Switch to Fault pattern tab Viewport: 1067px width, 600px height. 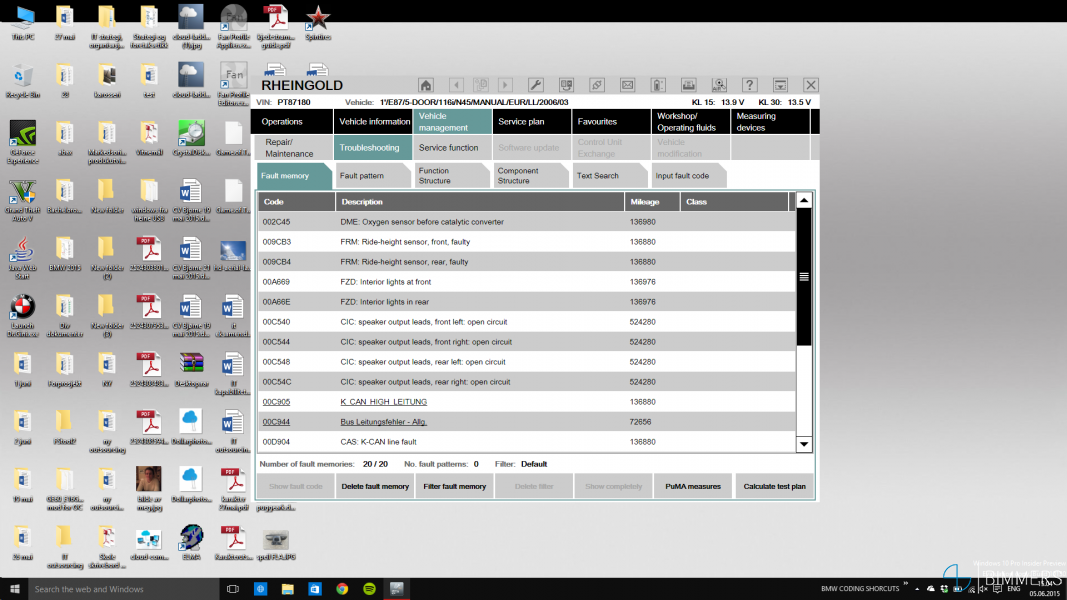click(x=373, y=176)
